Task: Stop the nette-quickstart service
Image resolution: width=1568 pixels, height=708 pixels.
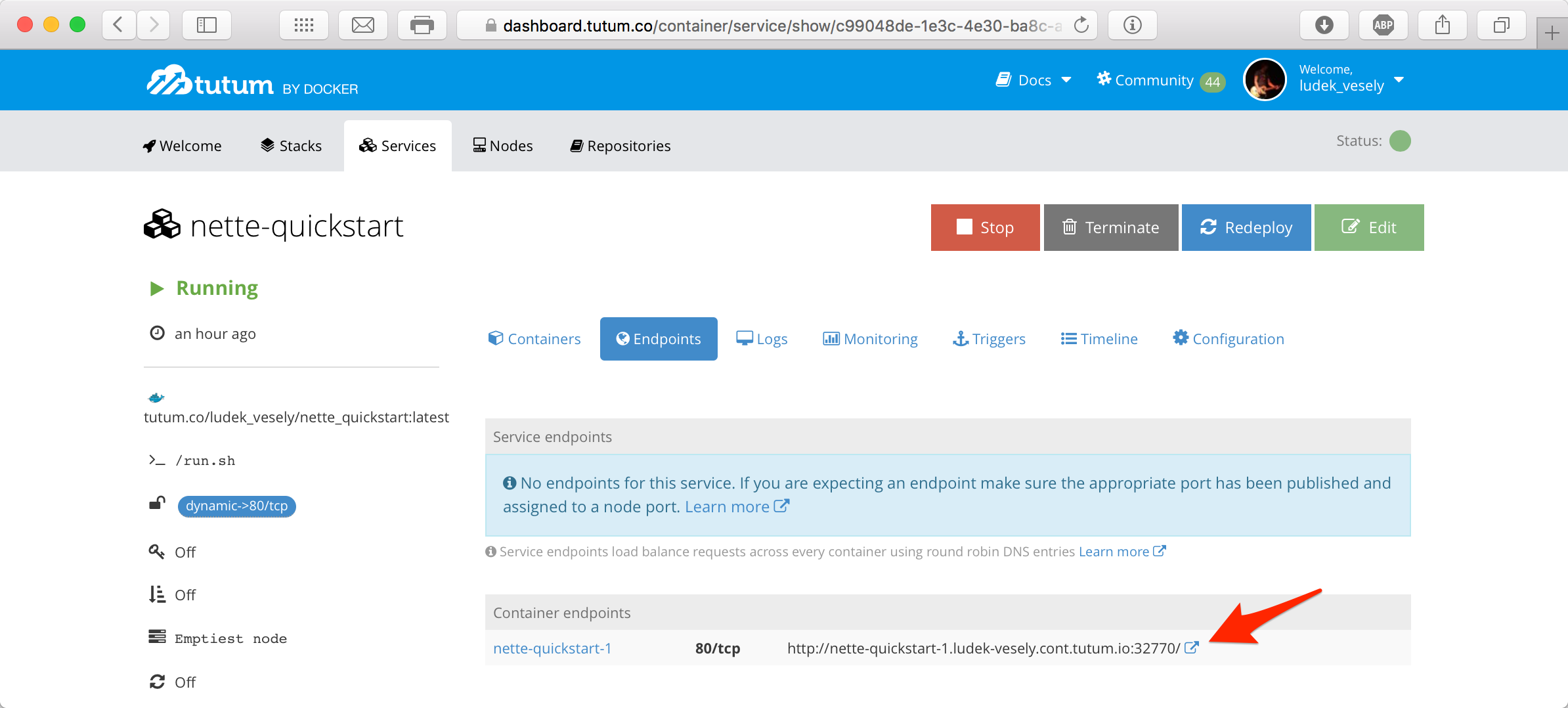Action: pyautogui.click(x=985, y=227)
